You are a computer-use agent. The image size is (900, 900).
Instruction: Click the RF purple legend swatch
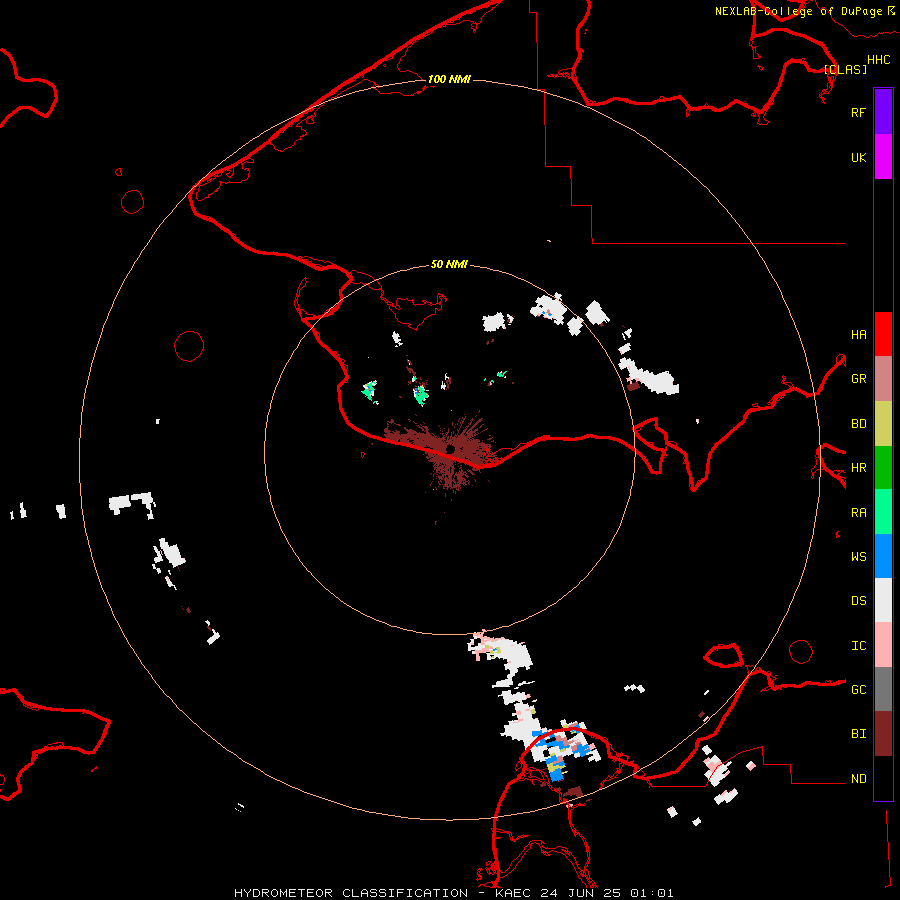click(883, 112)
